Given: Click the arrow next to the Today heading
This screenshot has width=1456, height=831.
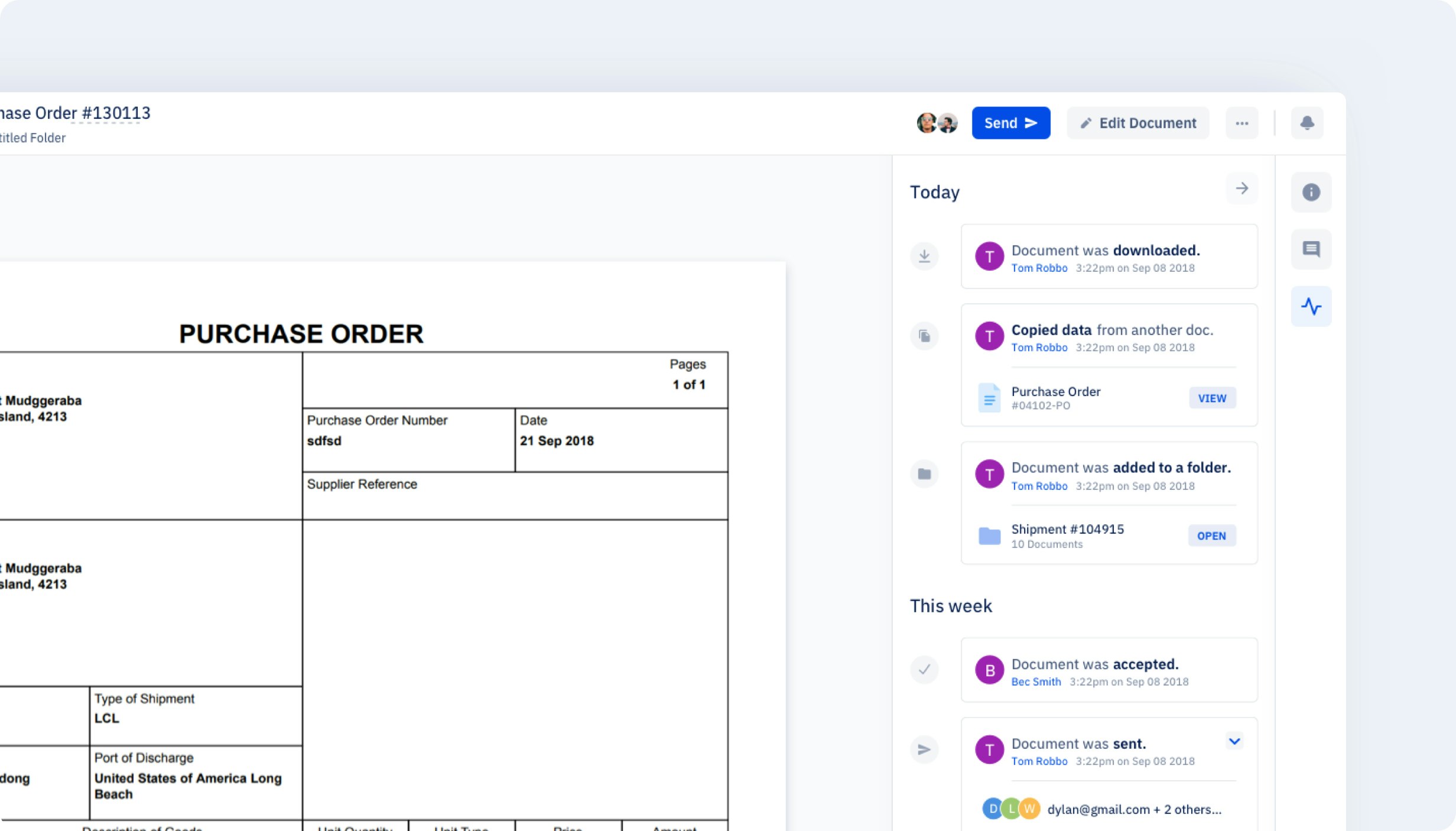Looking at the screenshot, I should (x=1241, y=189).
